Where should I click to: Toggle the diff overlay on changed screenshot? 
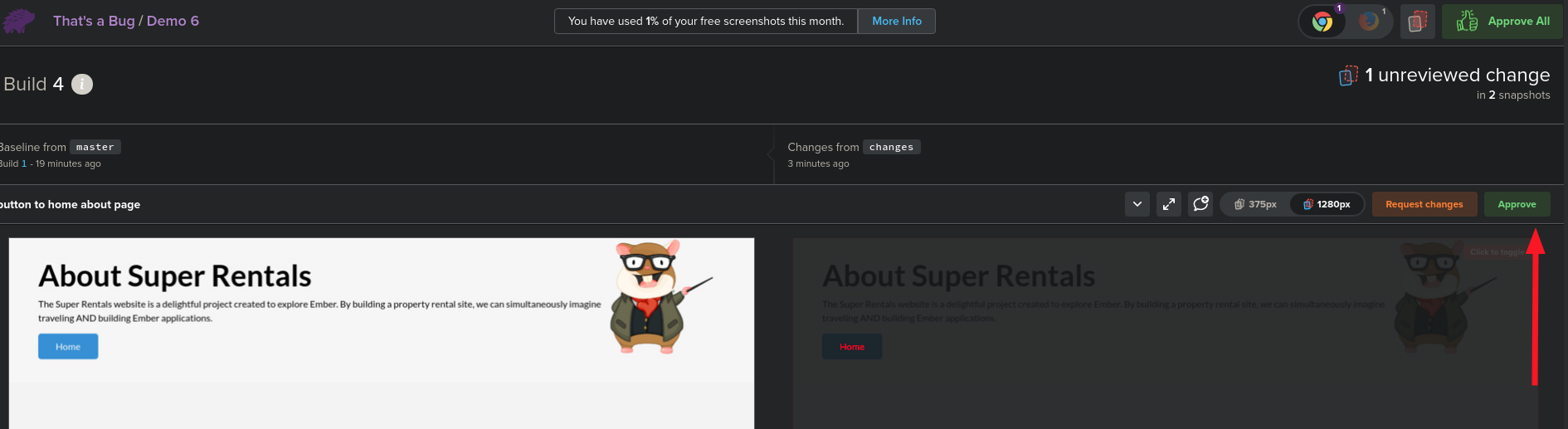(1166, 333)
